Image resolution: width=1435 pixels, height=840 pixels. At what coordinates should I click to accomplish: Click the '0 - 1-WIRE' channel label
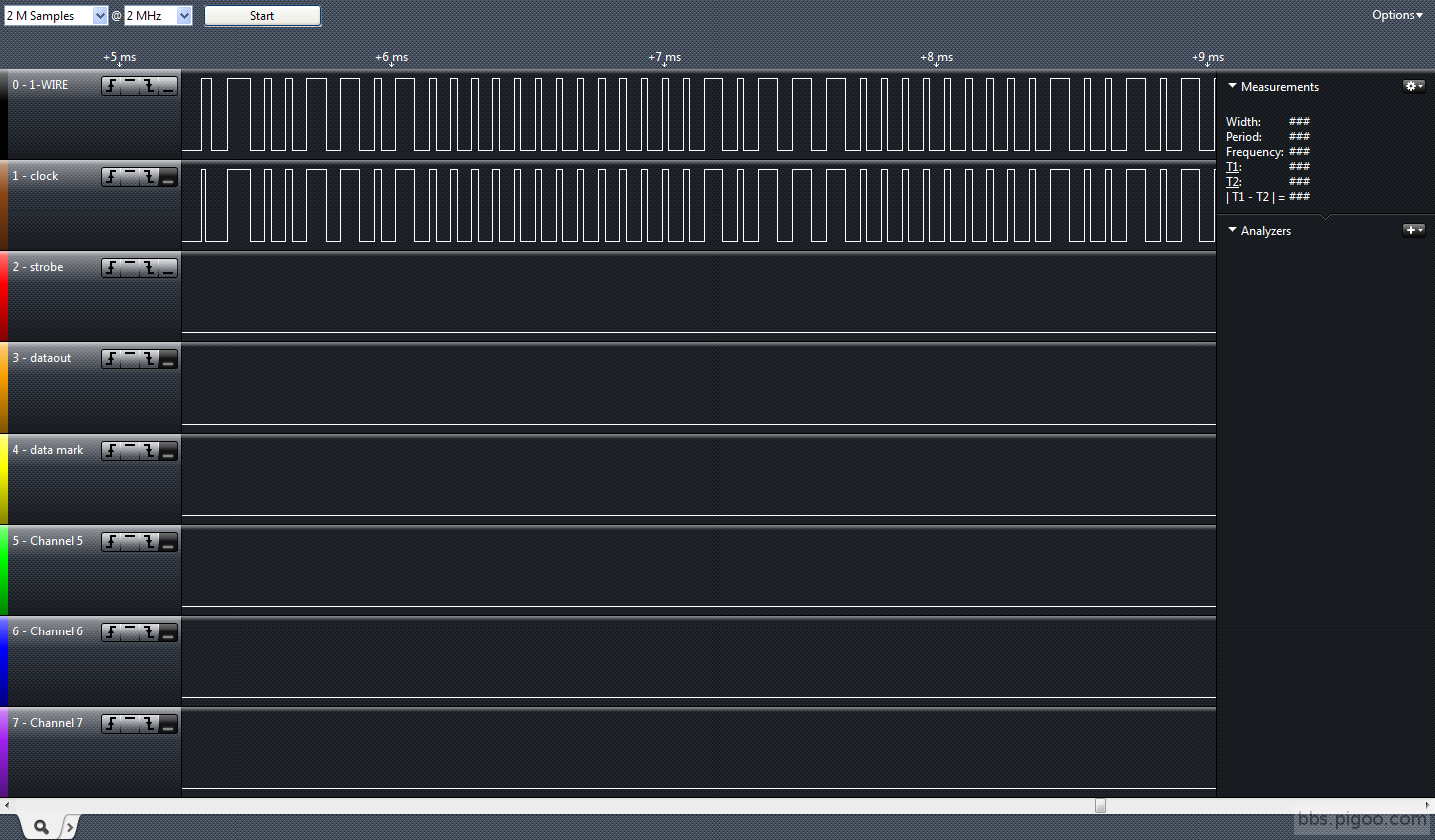[x=40, y=85]
